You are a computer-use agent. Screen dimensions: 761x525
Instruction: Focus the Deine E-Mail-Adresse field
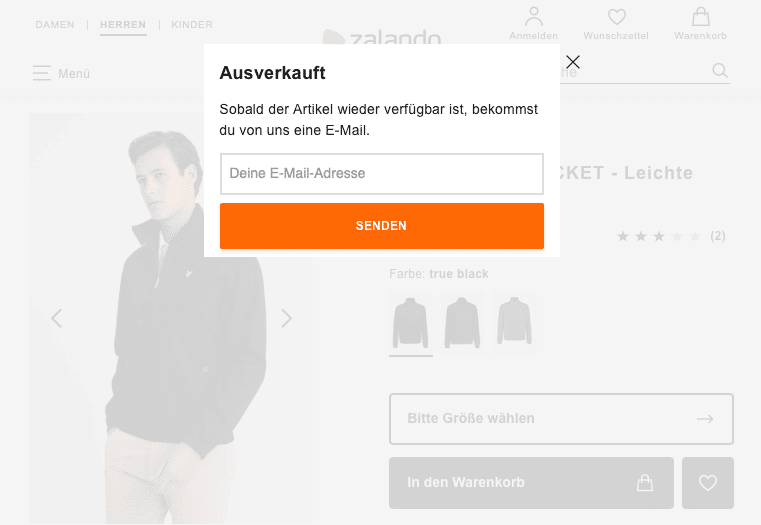coord(382,174)
